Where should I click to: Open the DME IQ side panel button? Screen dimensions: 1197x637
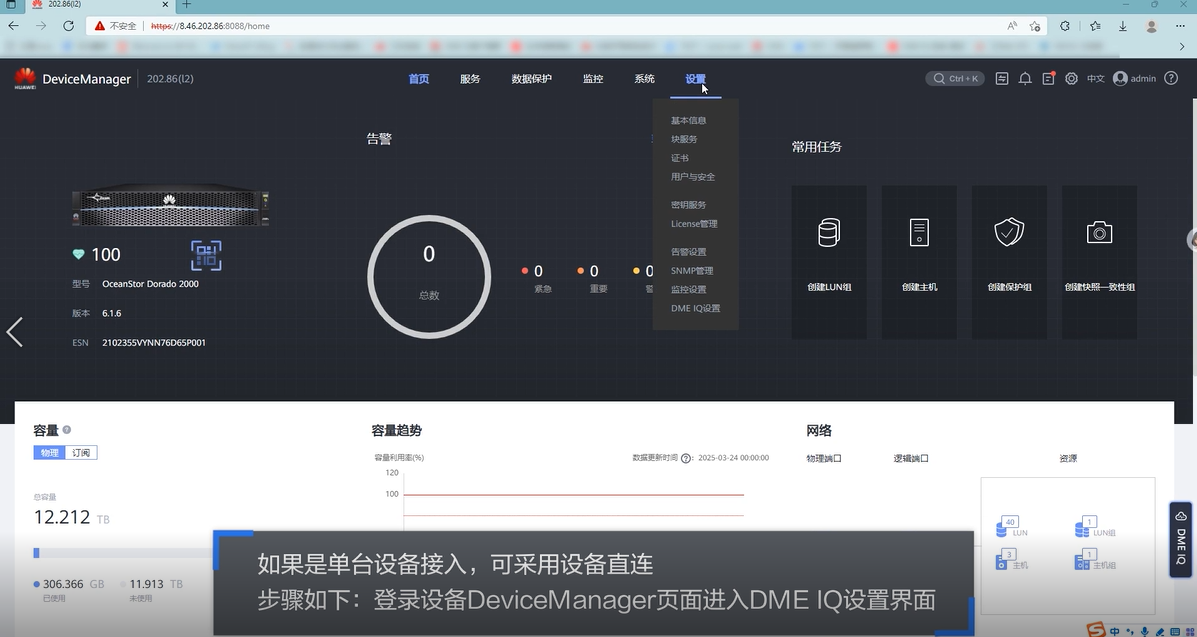point(1180,538)
